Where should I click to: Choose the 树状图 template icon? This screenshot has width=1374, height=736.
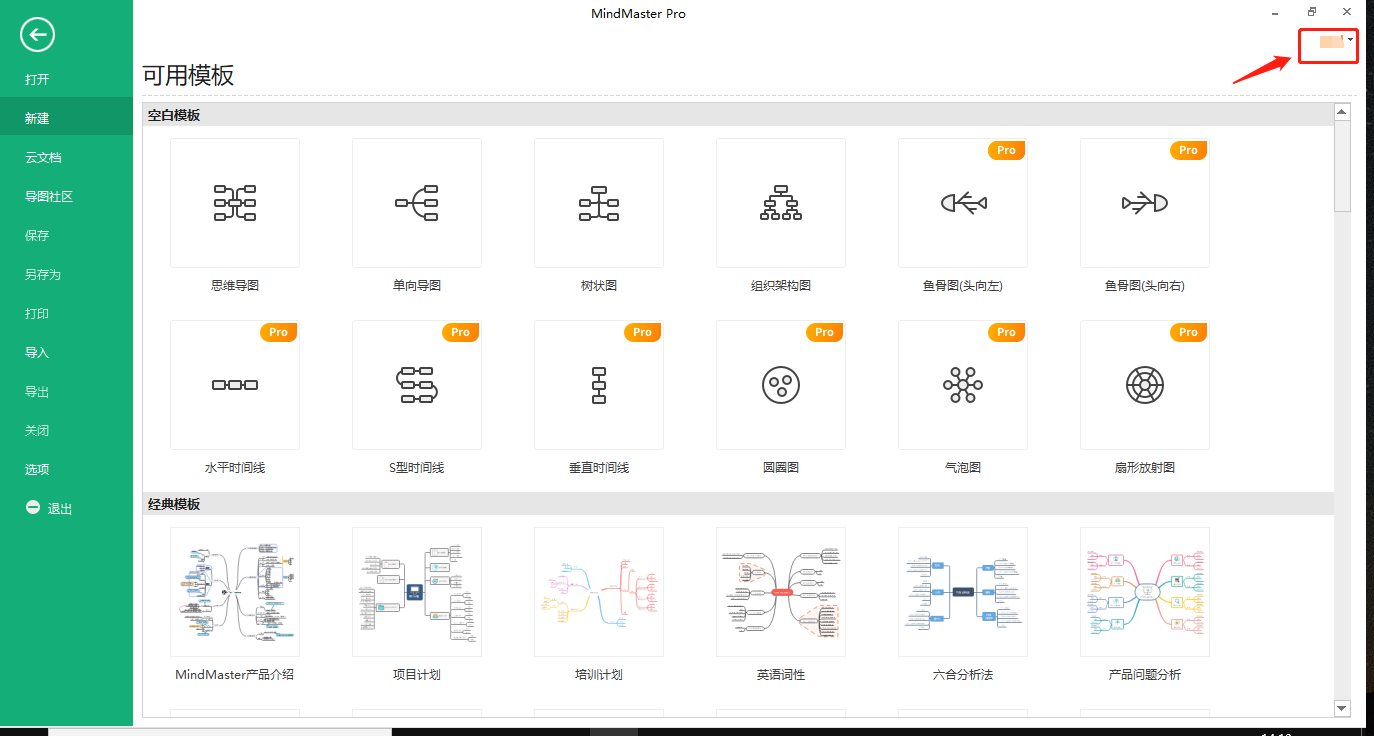[x=599, y=203]
